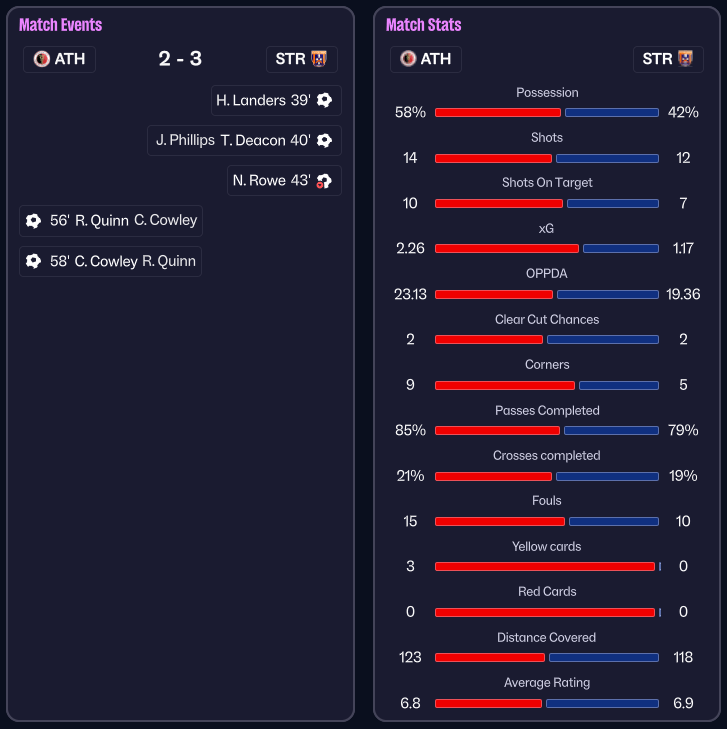
Task: Click the red ATH Possession bar
Action: pos(497,113)
